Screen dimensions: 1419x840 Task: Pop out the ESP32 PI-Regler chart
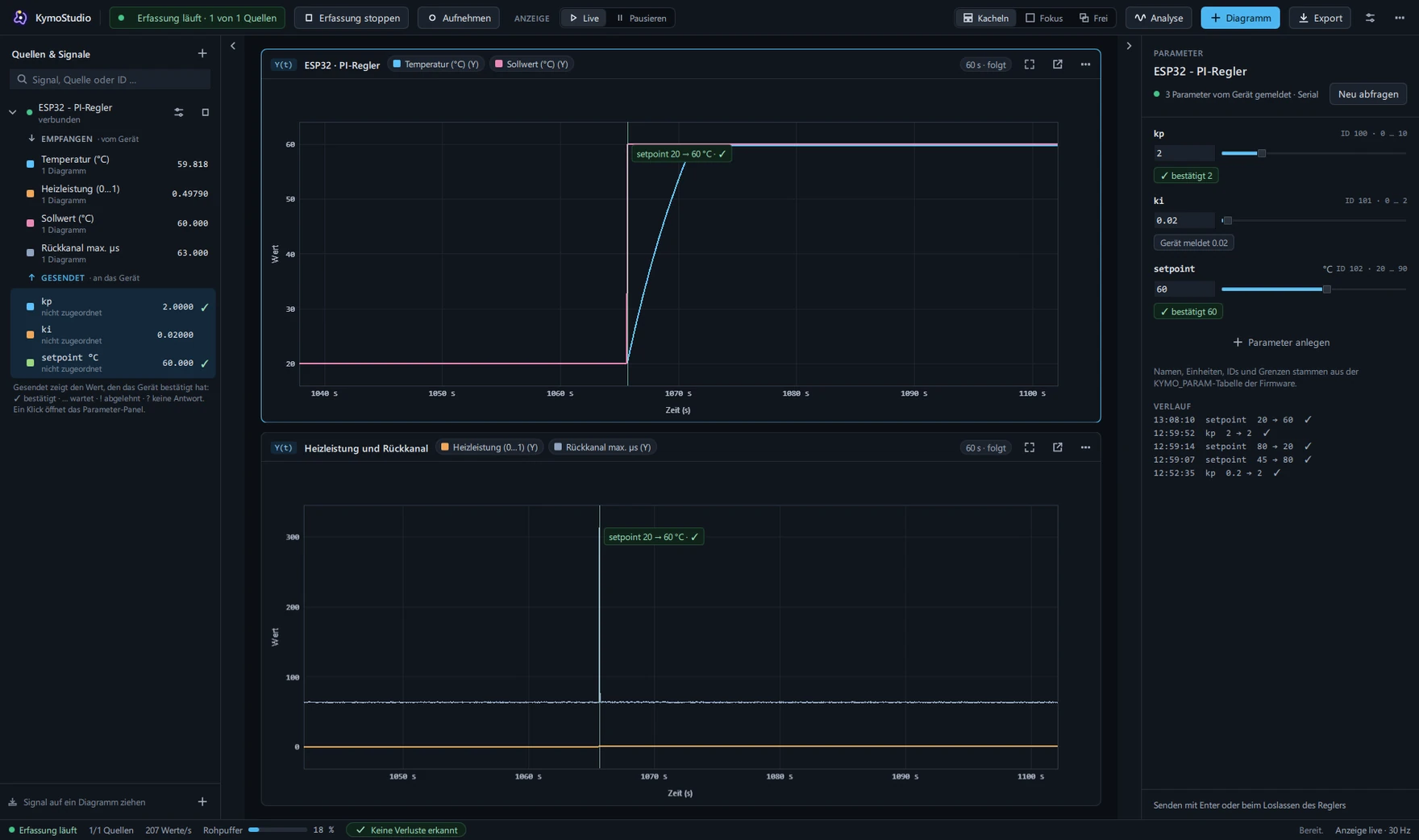click(x=1058, y=64)
